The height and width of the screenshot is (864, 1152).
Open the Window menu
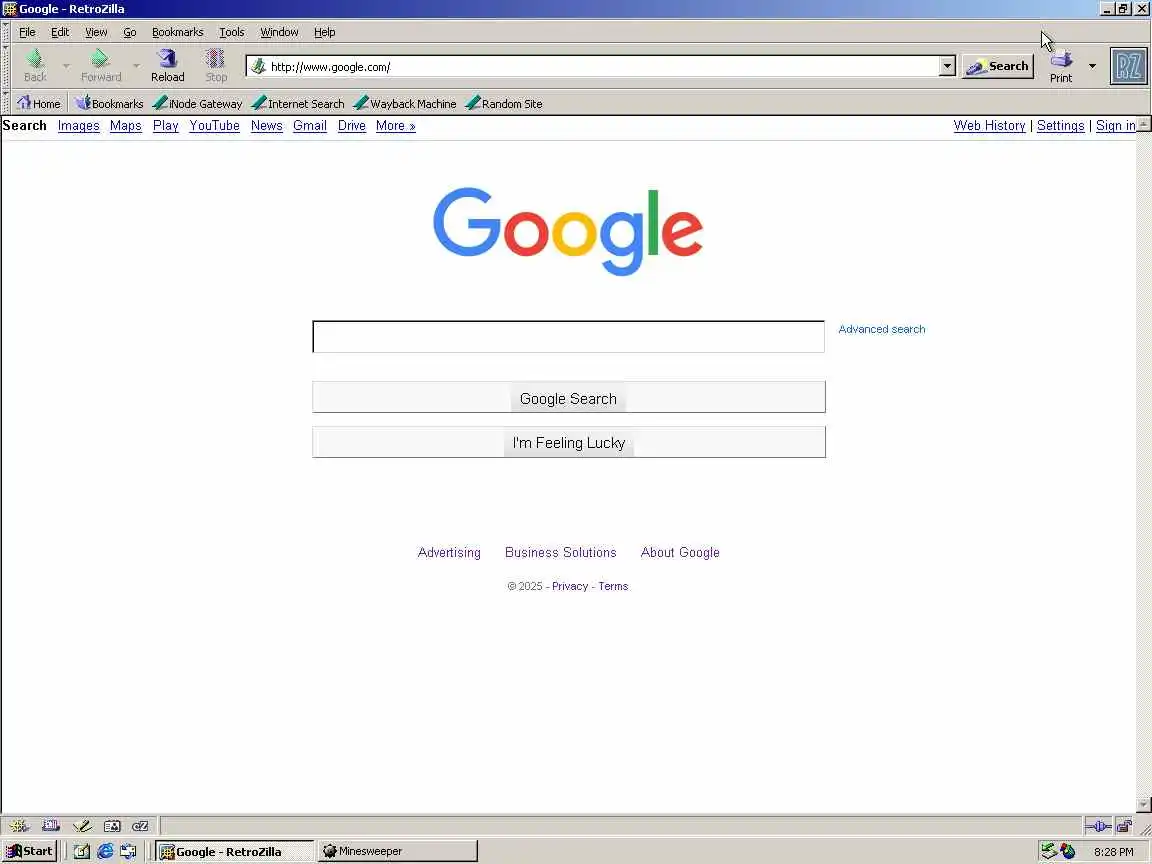coord(279,32)
